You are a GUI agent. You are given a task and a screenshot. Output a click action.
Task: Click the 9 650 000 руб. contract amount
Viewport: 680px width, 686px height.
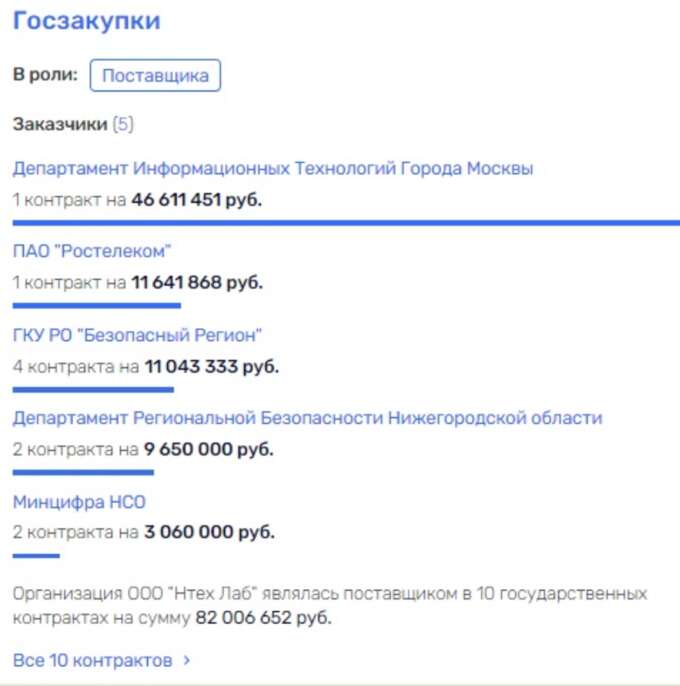[208, 449]
